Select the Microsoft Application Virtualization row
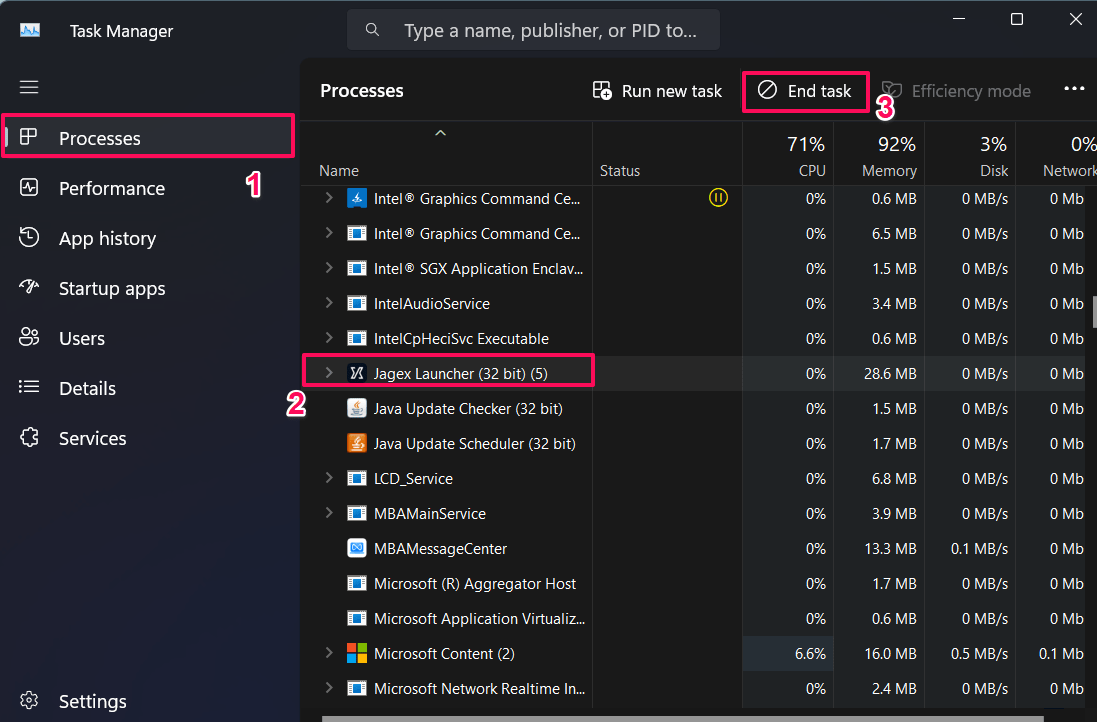Viewport: 1097px width, 722px height. click(700, 618)
